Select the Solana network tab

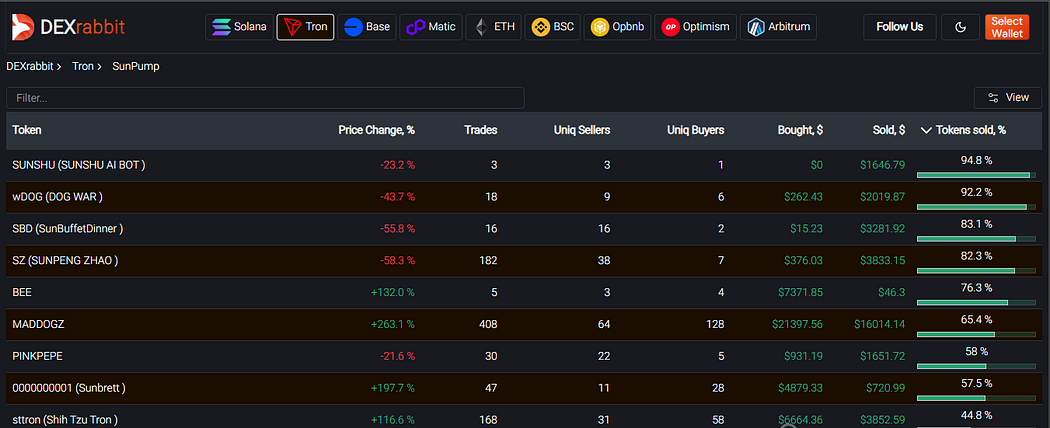(x=239, y=27)
